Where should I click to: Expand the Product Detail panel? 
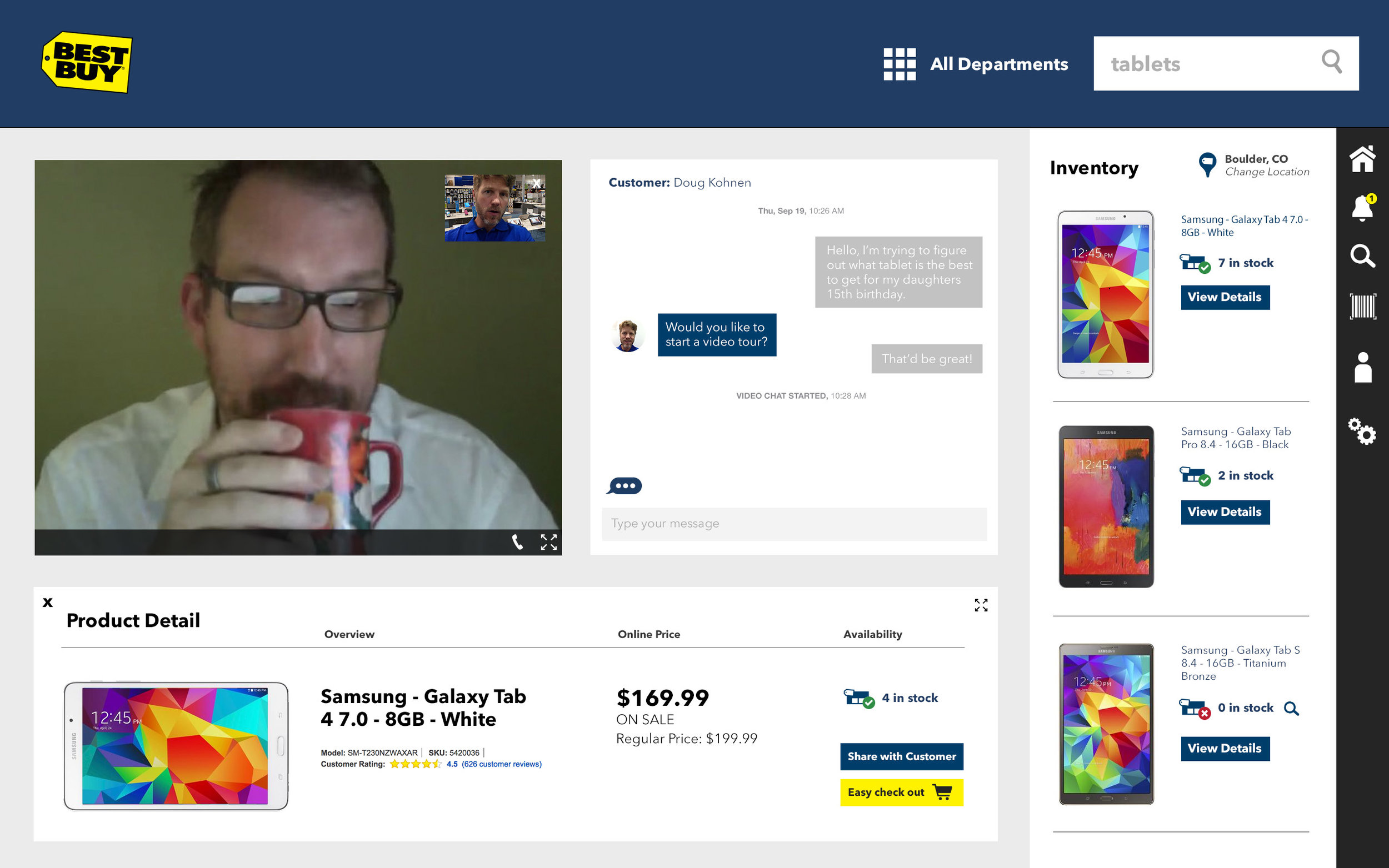point(981,605)
